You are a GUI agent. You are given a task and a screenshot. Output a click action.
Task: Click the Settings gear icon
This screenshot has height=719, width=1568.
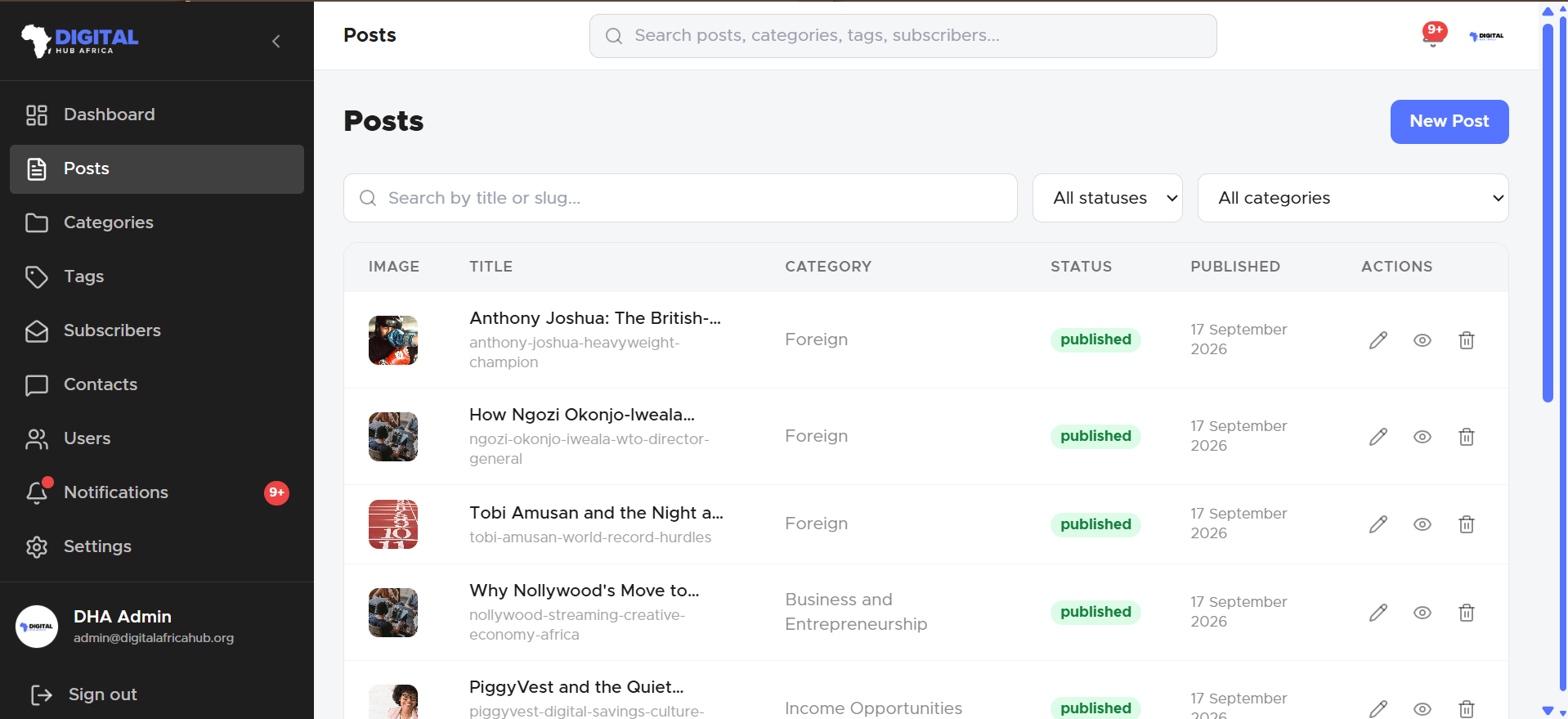click(37, 547)
